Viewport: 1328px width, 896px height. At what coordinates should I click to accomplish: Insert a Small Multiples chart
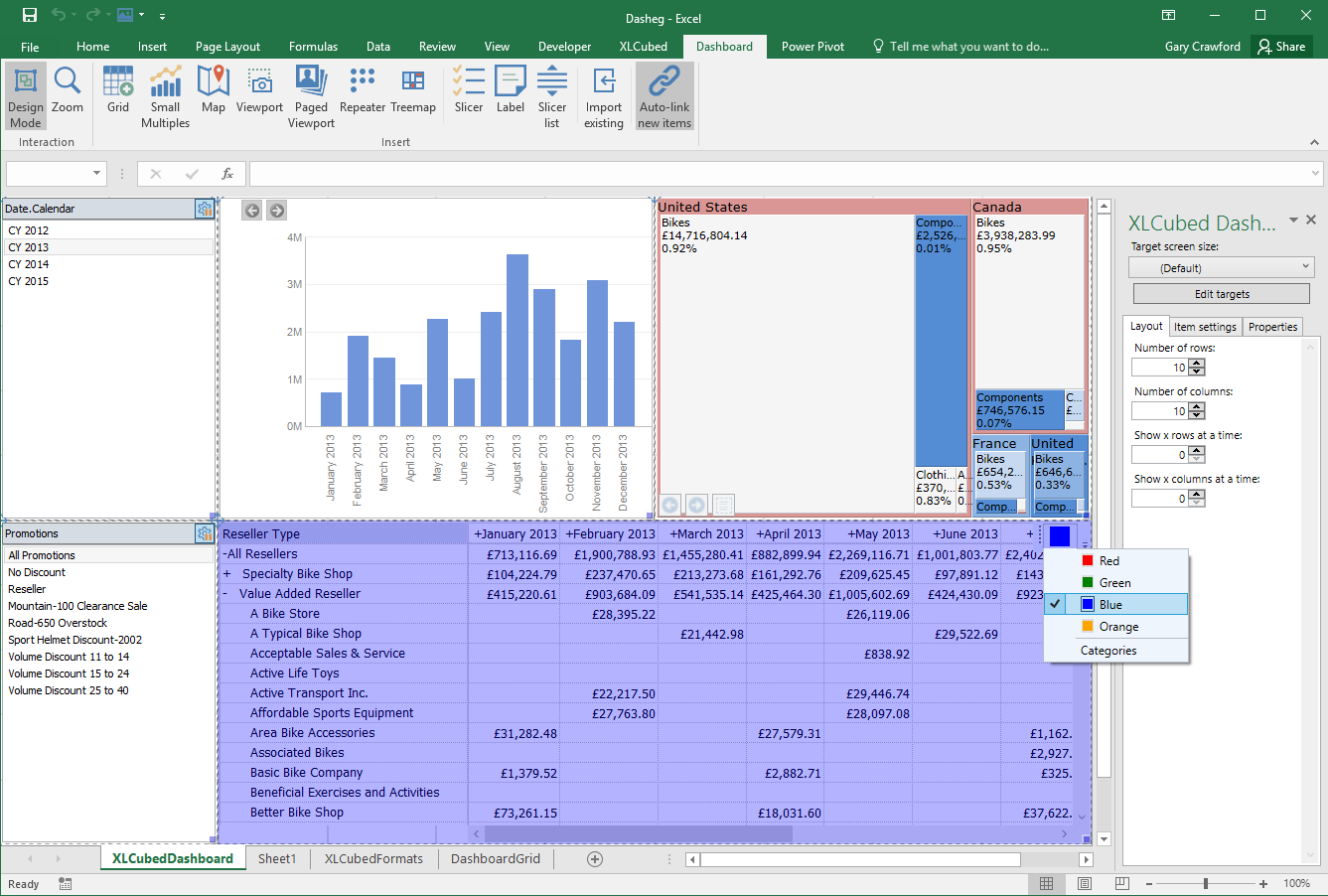coord(165,97)
